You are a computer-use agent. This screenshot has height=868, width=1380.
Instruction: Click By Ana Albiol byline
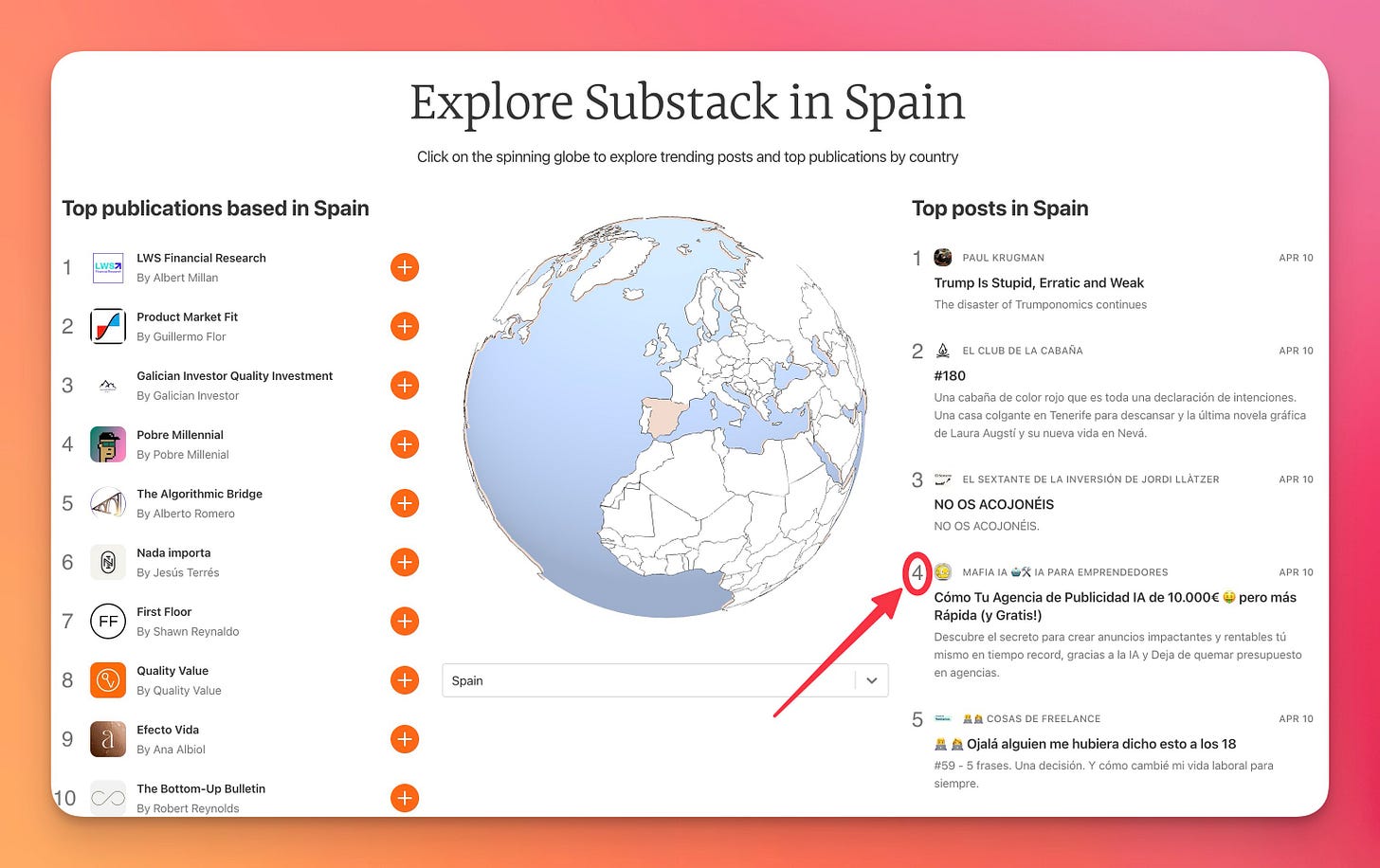(171, 750)
